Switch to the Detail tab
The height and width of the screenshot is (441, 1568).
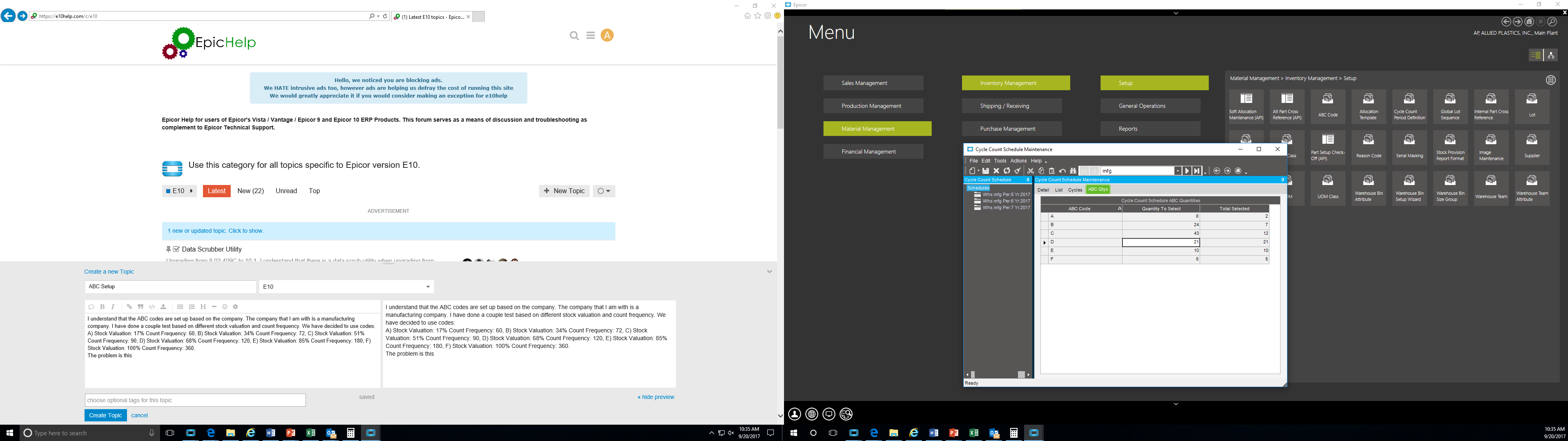click(1043, 190)
